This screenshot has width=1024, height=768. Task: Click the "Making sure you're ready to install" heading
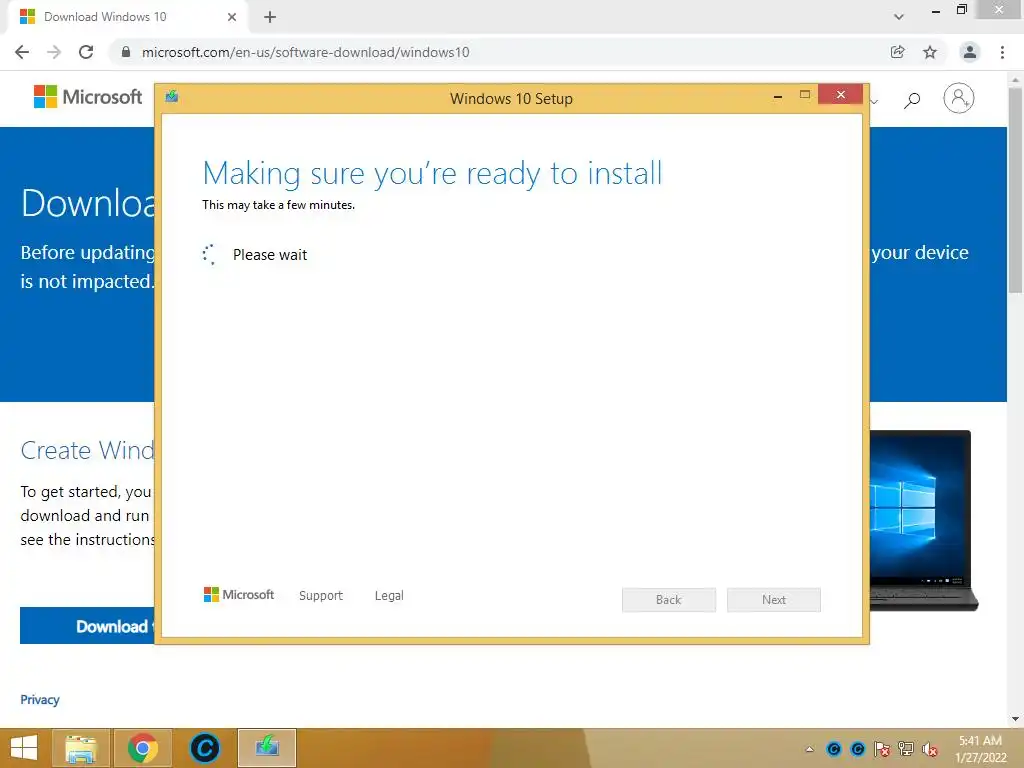pos(432,174)
